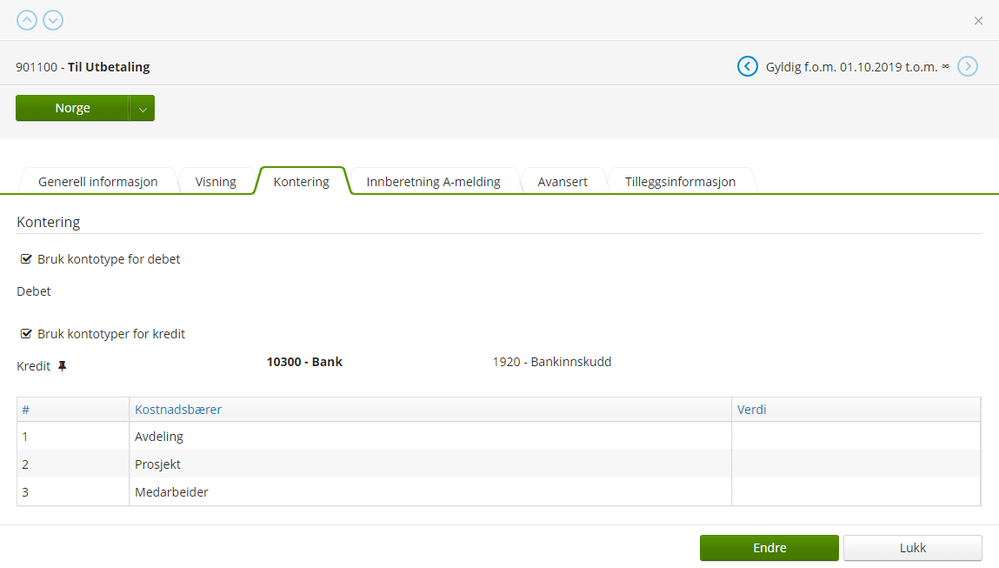Click the Norge country button
The width and height of the screenshot is (999, 568).
pos(73,108)
